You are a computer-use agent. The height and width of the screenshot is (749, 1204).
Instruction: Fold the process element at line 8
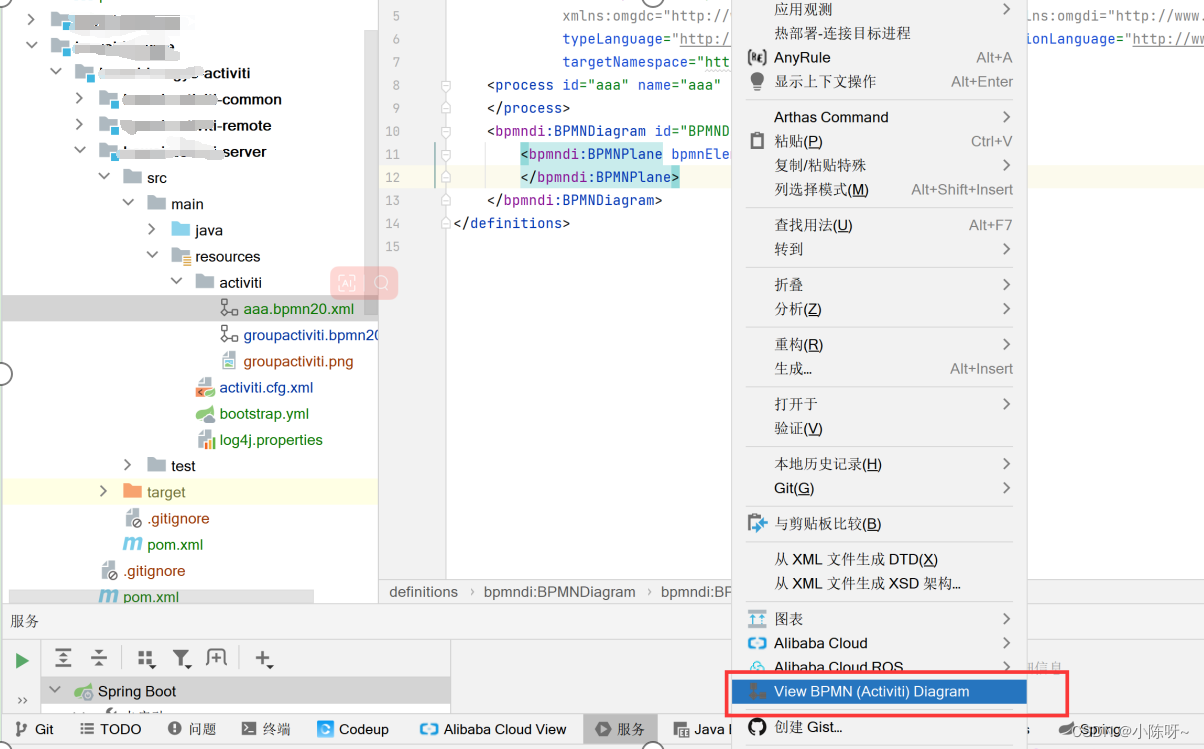(446, 85)
